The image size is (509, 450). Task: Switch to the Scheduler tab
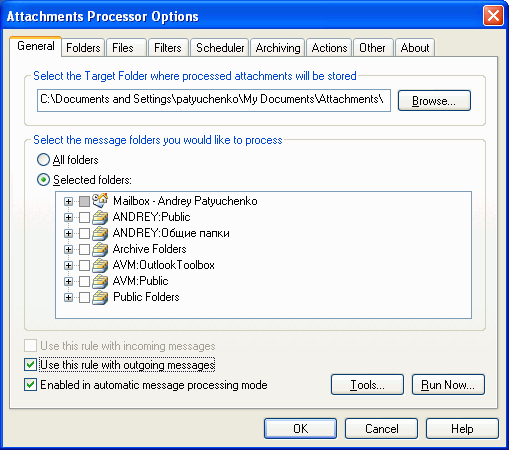pos(220,48)
